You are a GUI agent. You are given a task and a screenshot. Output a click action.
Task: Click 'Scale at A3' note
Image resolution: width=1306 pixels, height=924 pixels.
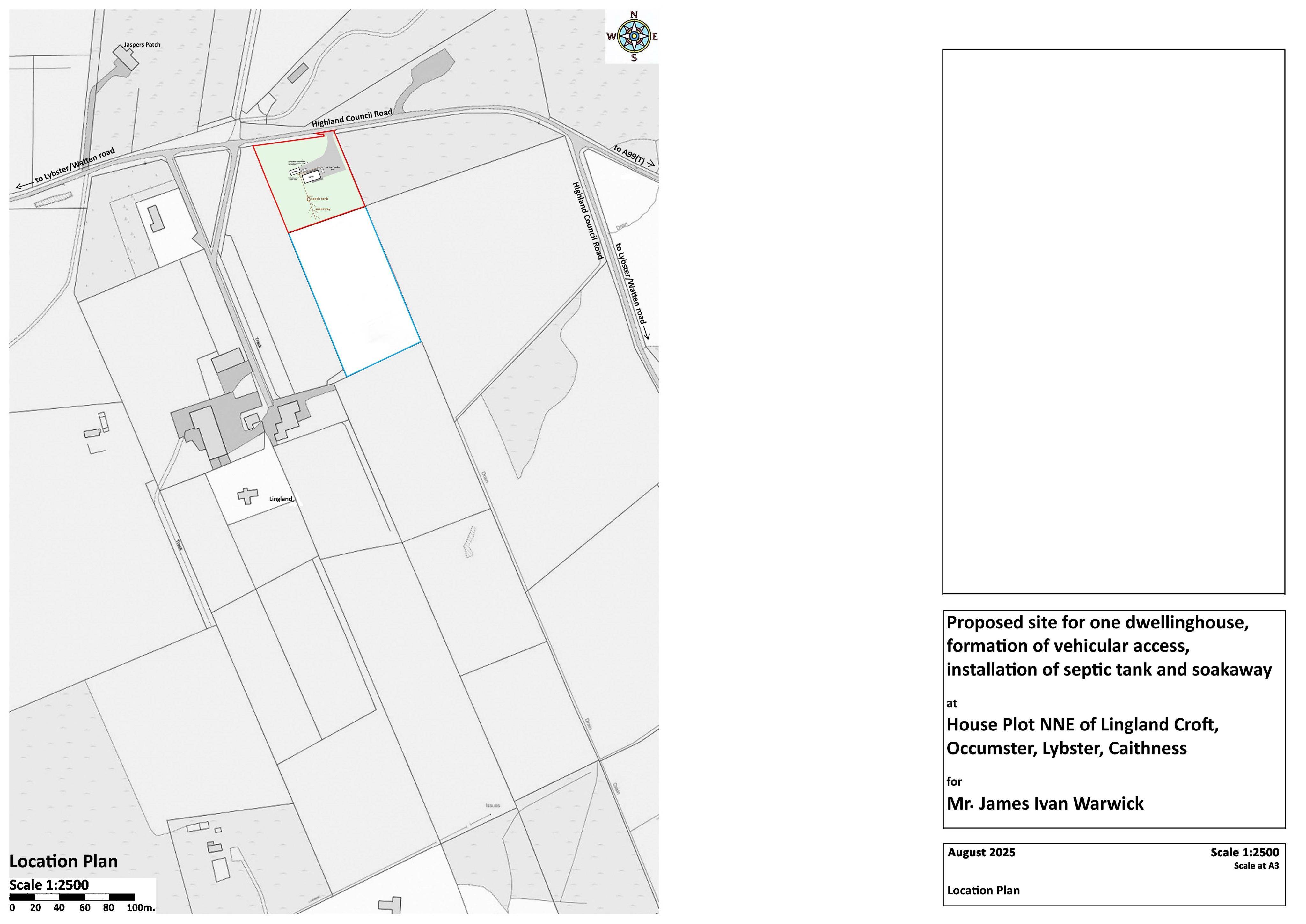1256,866
